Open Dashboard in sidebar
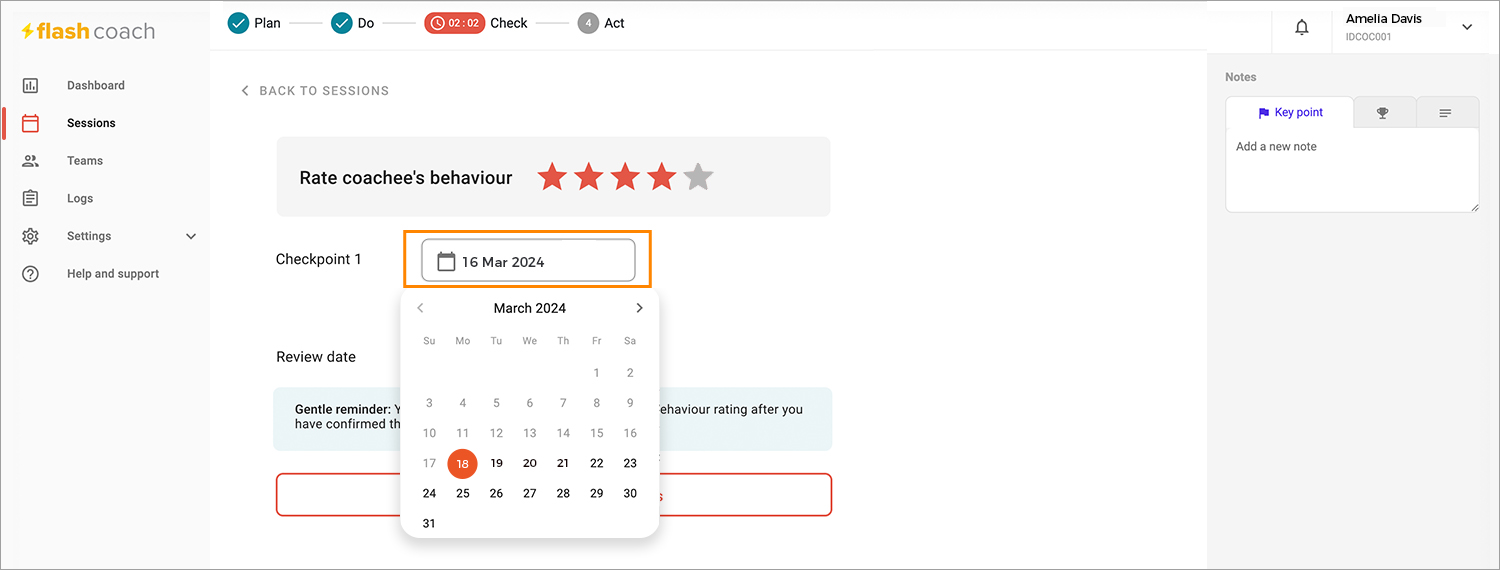 [x=96, y=86]
